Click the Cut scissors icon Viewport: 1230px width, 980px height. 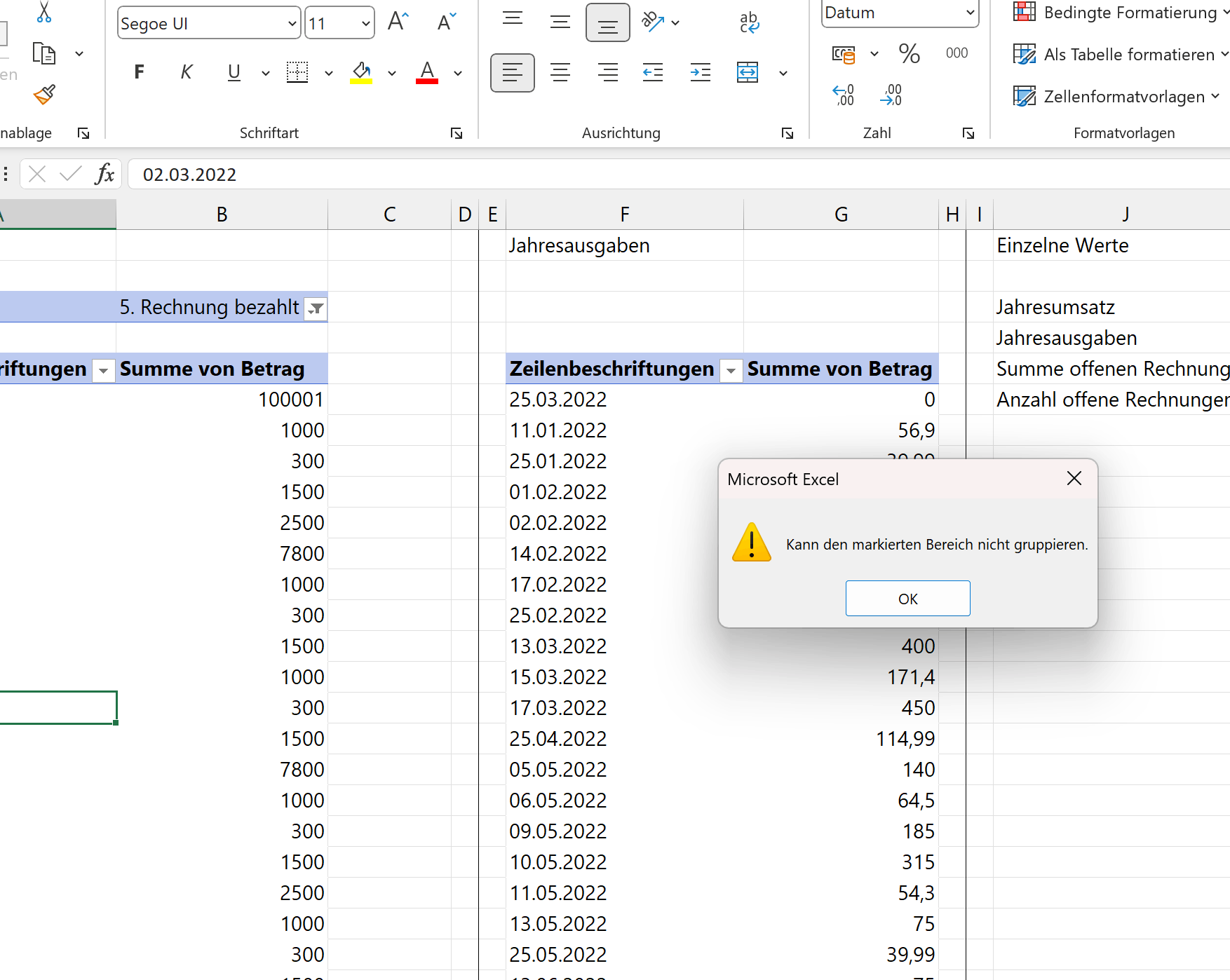pos(44,12)
